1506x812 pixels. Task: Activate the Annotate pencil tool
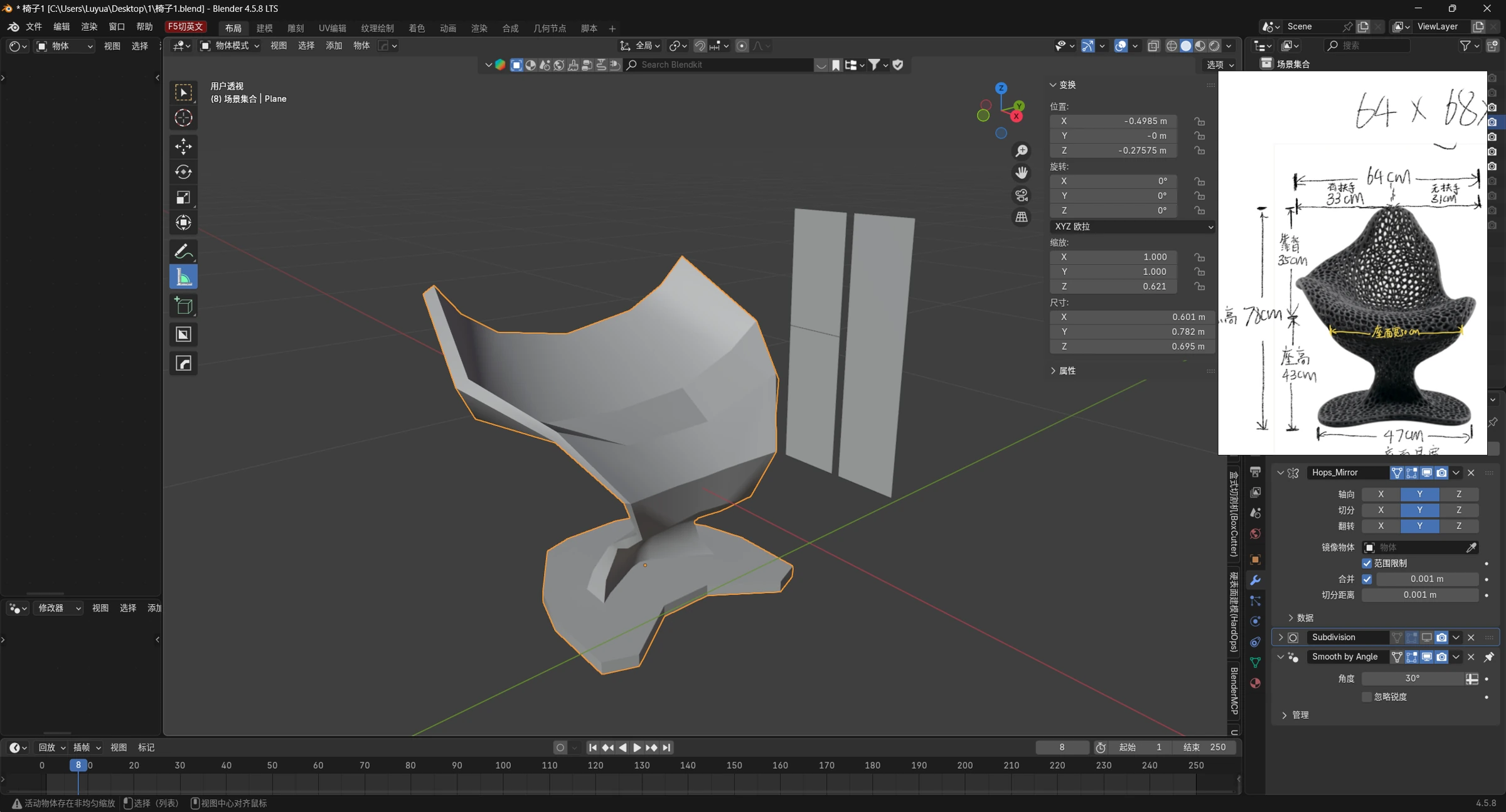(183, 252)
